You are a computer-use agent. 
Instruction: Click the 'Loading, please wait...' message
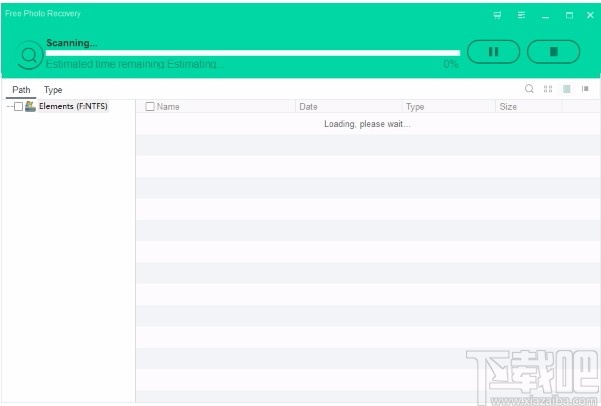tap(367, 124)
